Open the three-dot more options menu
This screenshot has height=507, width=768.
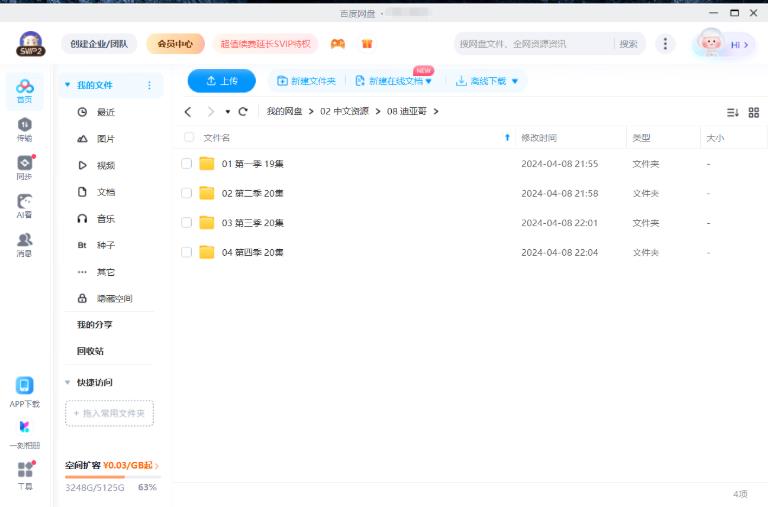point(665,44)
